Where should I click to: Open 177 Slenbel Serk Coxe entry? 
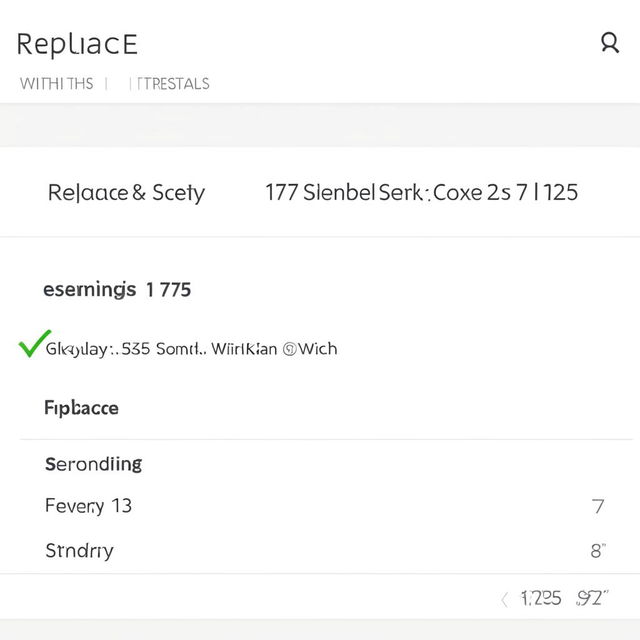(x=421, y=192)
